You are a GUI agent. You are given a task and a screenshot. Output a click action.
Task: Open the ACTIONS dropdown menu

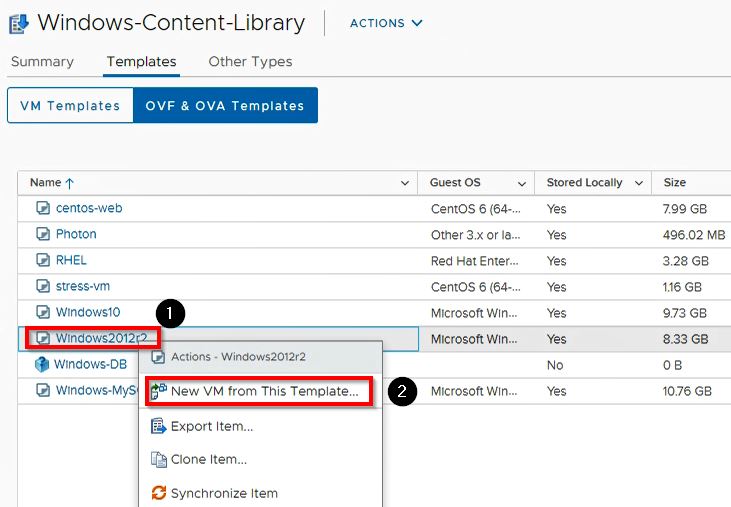pyautogui.click(x=386, y=23)
